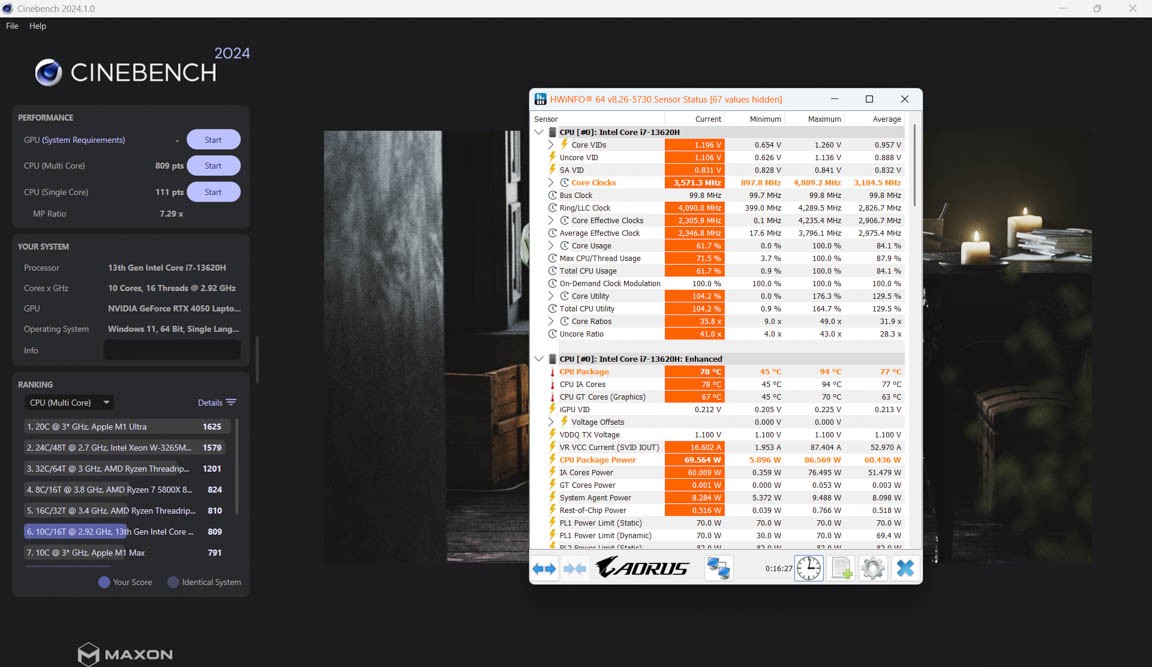
Task: Expand the Core Ratios row
Action: (551, 321)
